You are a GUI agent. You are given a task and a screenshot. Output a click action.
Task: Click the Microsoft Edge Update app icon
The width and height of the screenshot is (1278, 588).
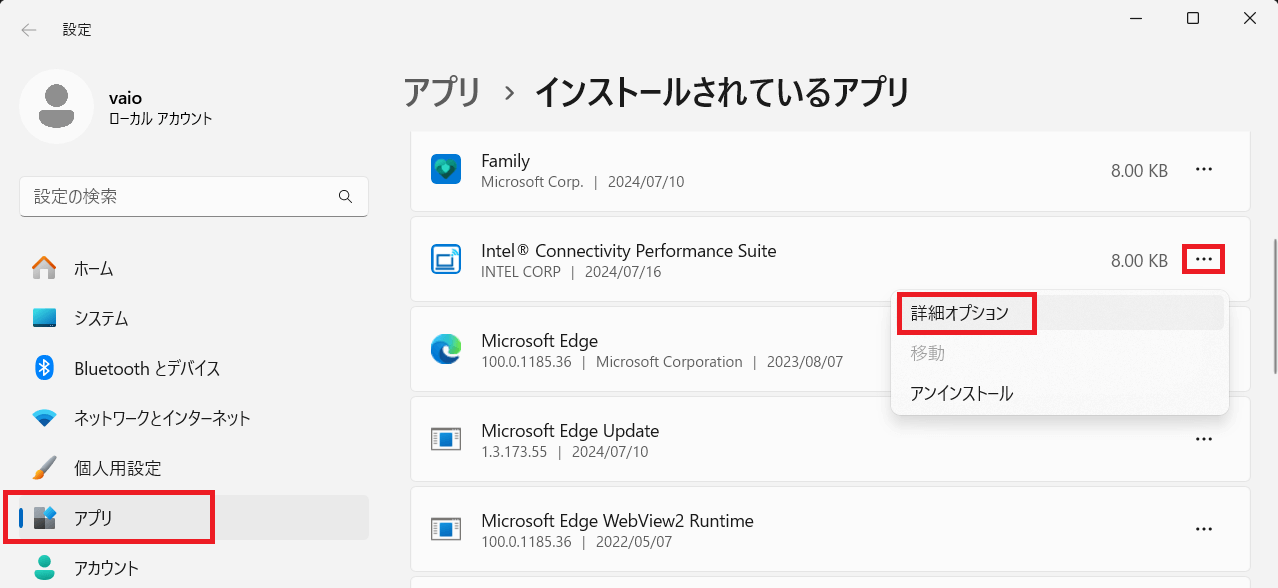pos(445,440)
